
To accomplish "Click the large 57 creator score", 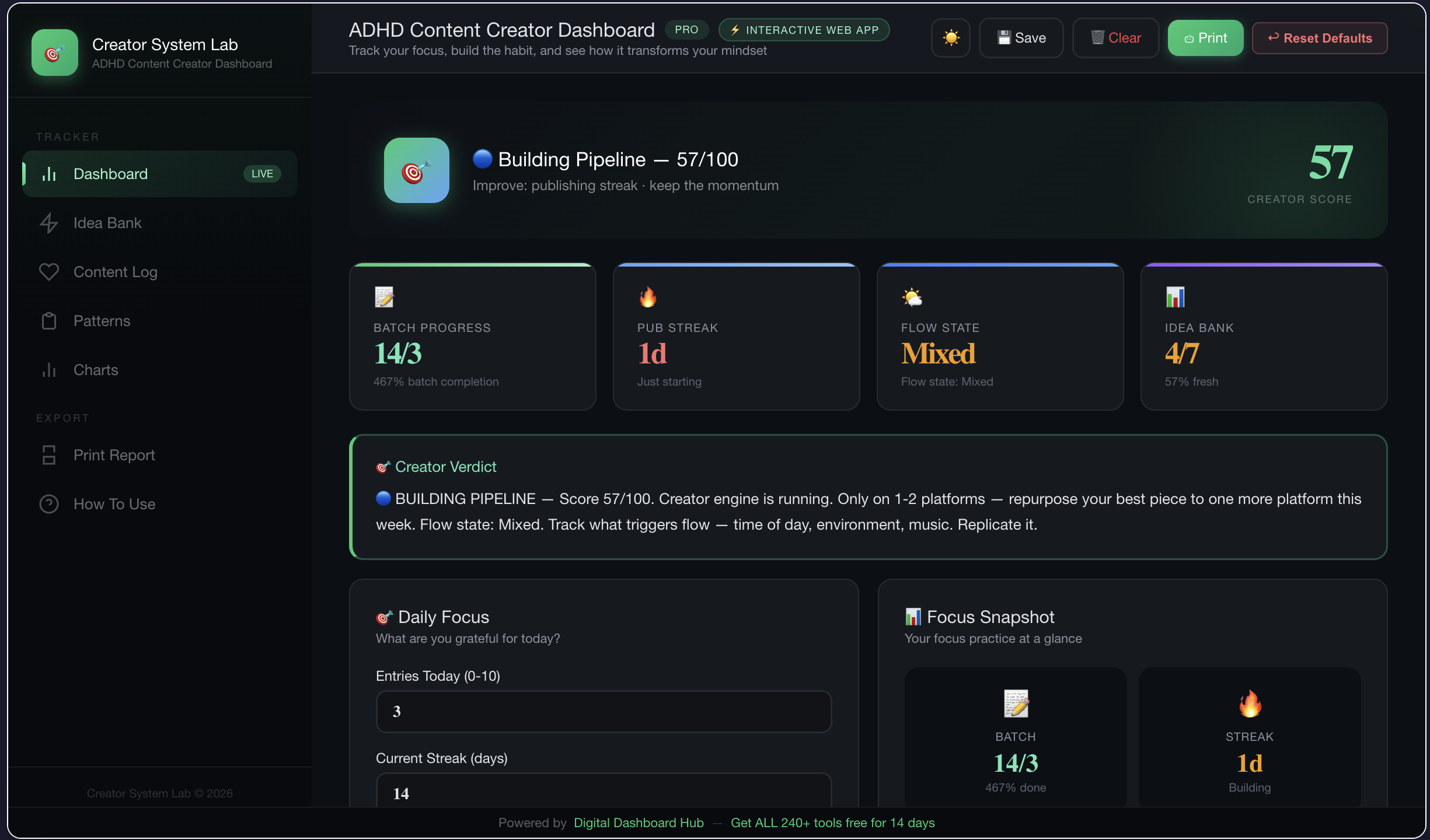I will (x=1330, y=162).
